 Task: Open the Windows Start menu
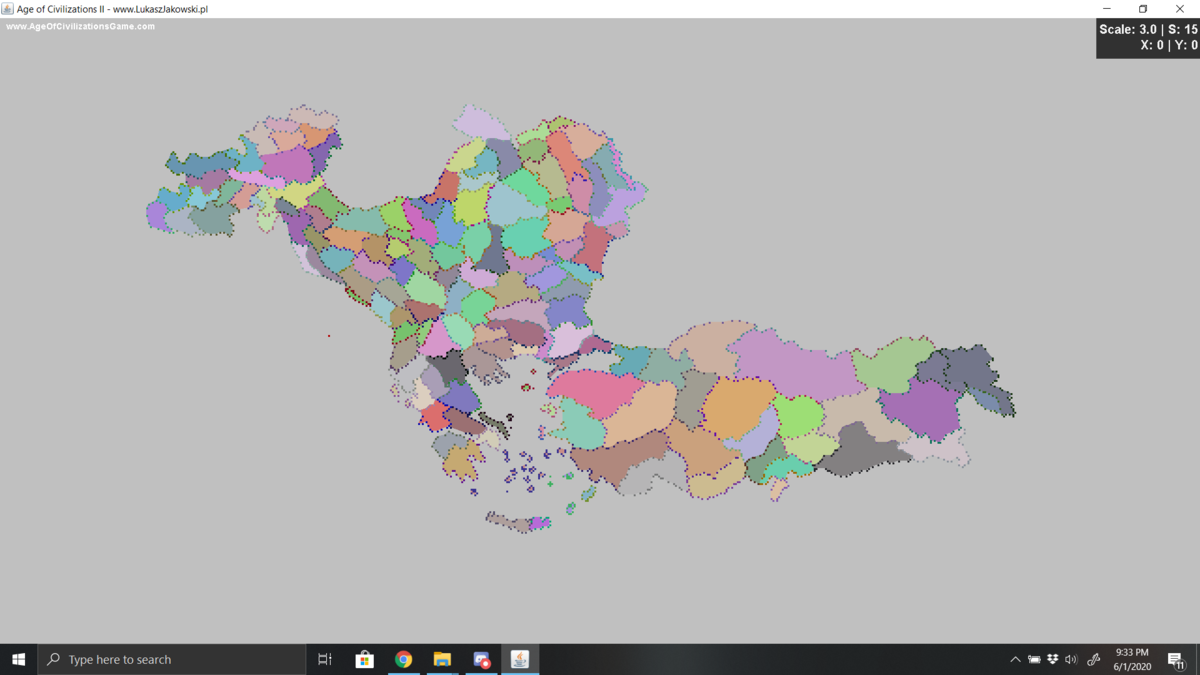(18, 659)
